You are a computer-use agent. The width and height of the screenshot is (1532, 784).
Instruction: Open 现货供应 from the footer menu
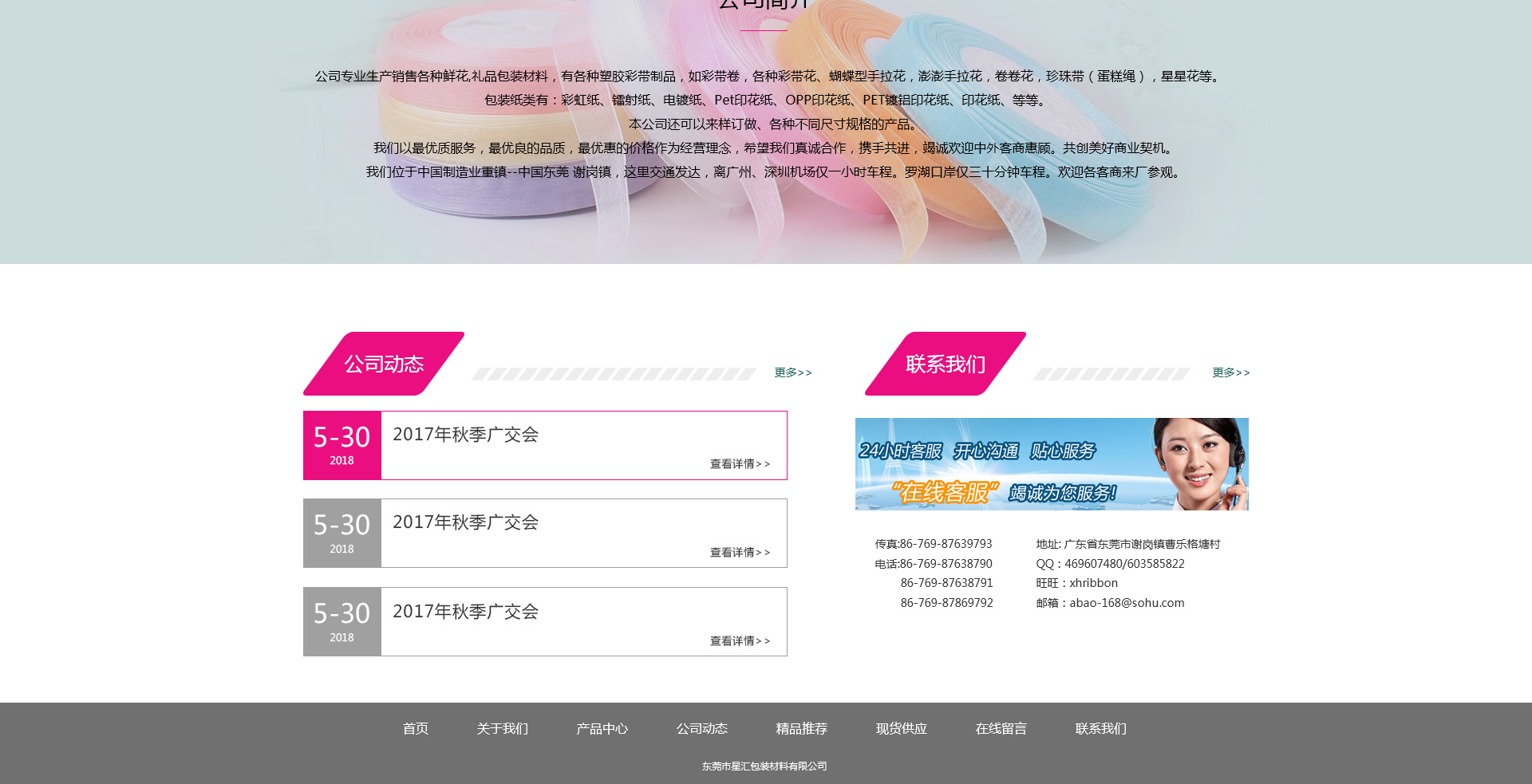coord(902,729)
